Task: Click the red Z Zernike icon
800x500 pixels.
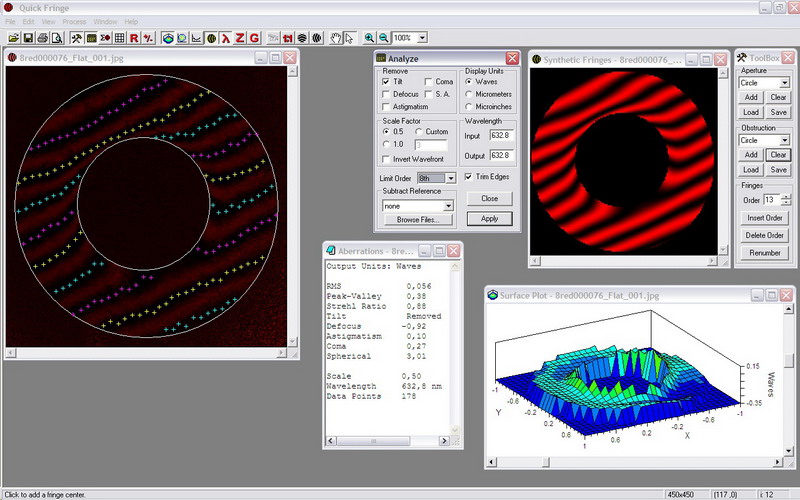Action: (x=240, y=38)
